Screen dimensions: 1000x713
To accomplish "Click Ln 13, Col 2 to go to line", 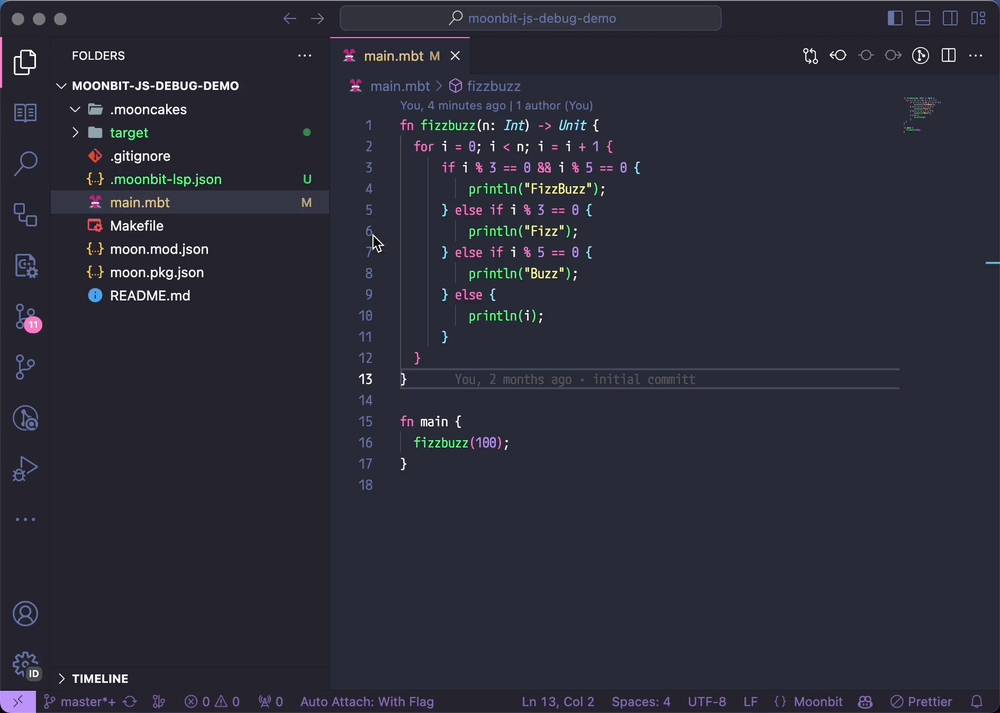I will coord(557,702).
